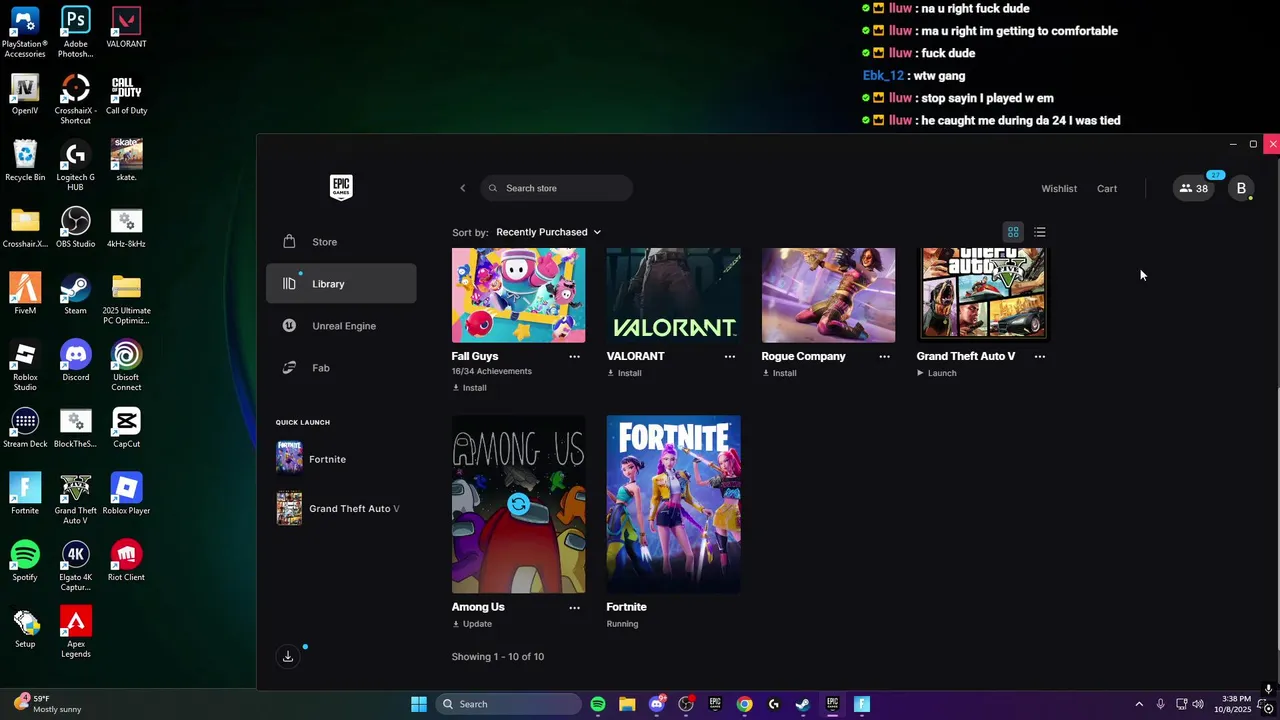The height and width of the screenshot is (720, 1280).
Task: Open FiveM desktop shortcut
Action: [25, 295]
